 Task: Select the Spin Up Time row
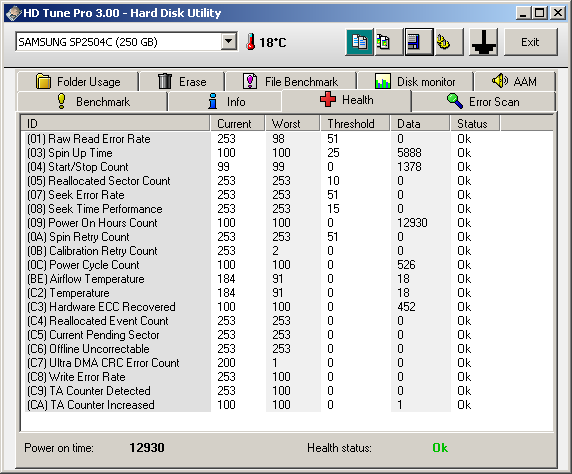287,153
